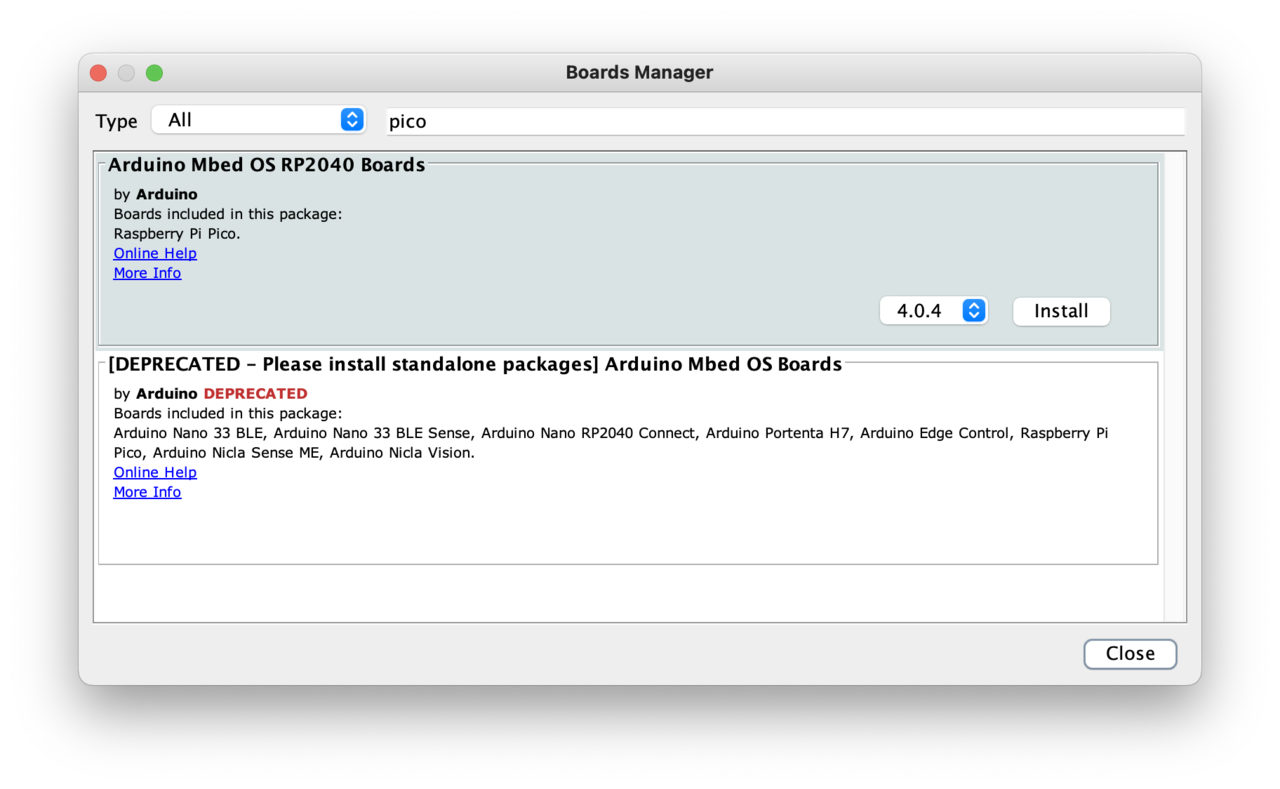Click the green zoom traffic light

click(x=154, y=72)
